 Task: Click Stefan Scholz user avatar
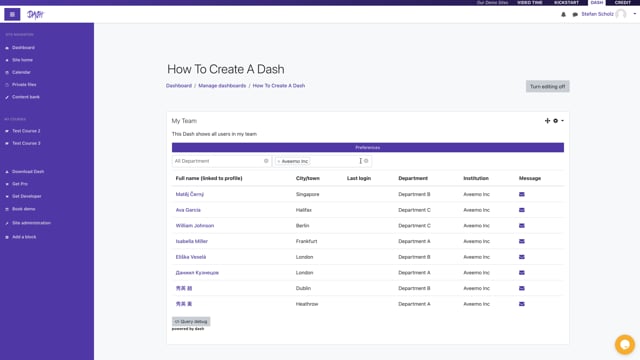(621, 14)
